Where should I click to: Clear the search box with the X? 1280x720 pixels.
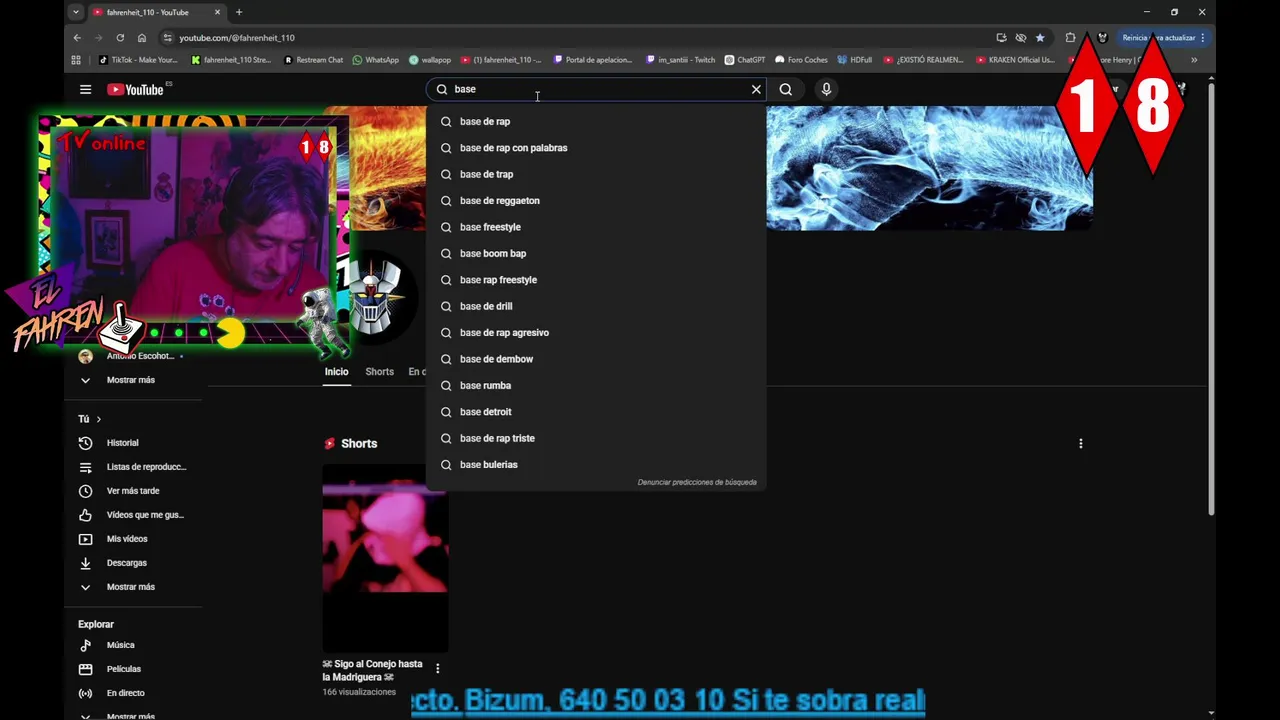coord(756,89)
